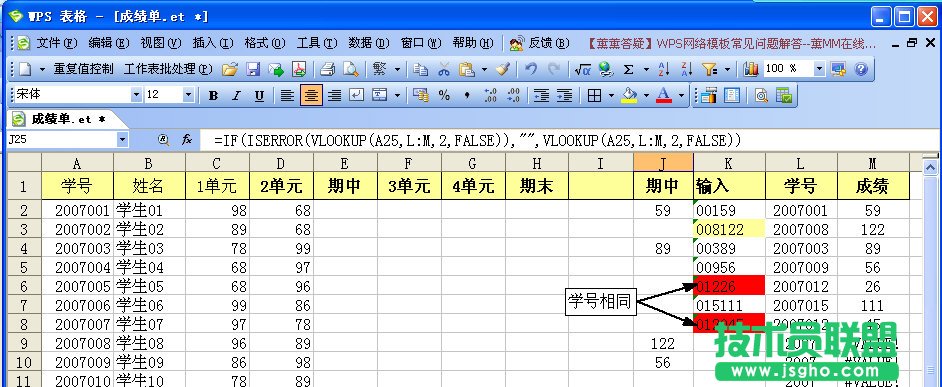The height and width of the screenshot is (387, 942).
Task: Open the 数据(D) menu
Action: [368, 43]
